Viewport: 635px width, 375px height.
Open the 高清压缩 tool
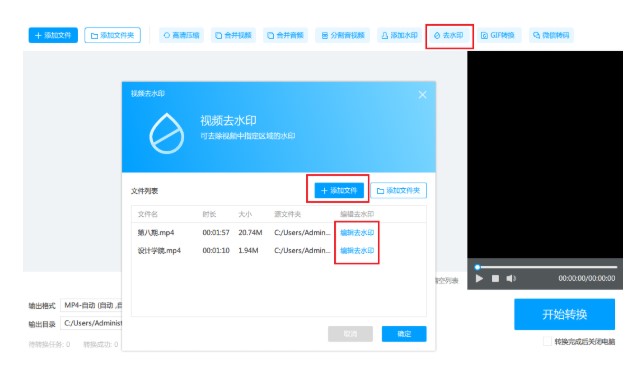click(181, 35)
